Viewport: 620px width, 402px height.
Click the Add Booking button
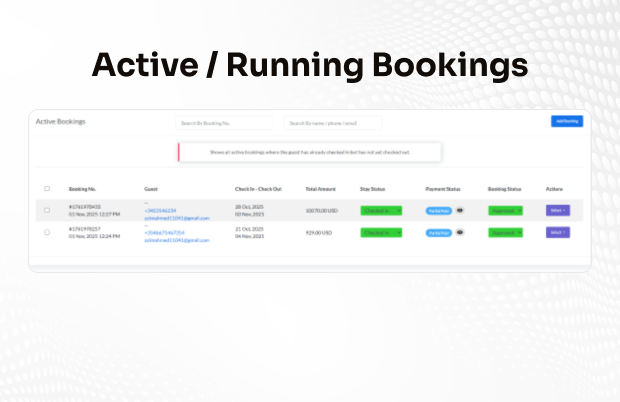coord(567,121)
